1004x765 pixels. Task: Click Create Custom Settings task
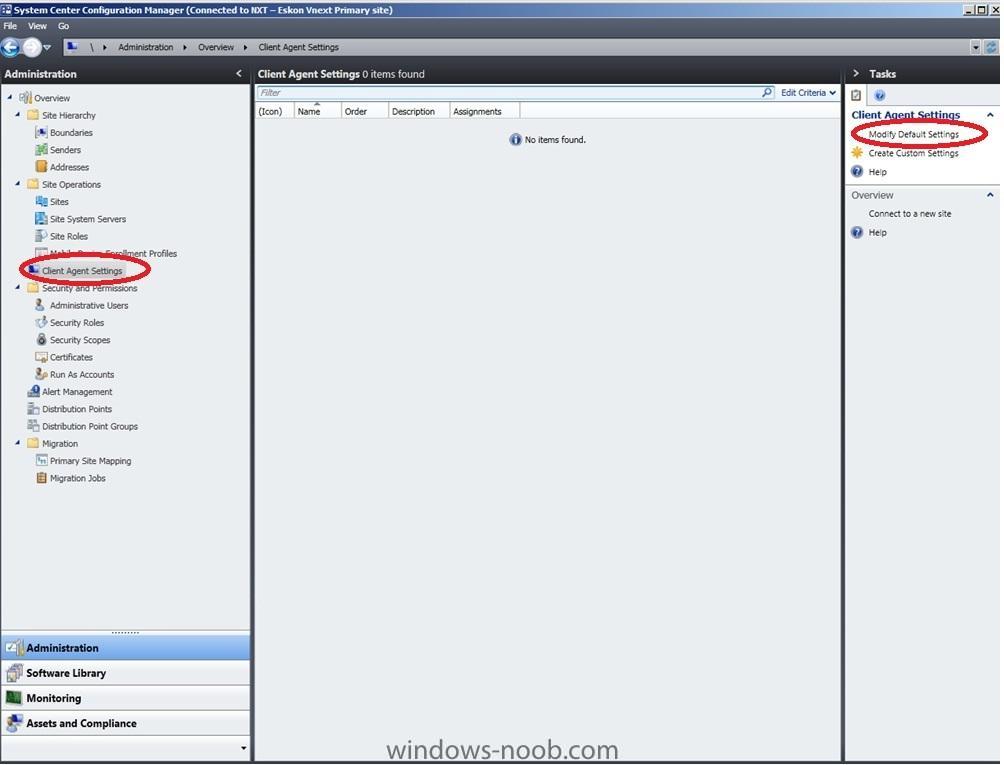913,153
